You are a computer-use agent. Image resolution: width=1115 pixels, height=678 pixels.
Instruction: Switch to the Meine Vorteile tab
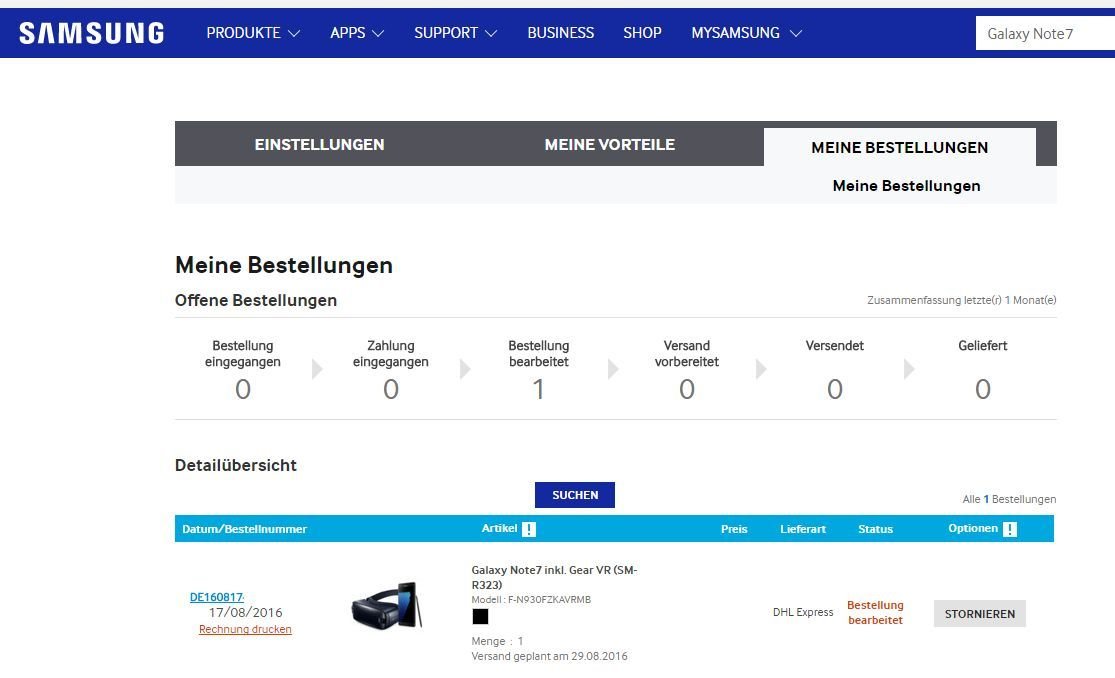click(x=609, y=144)
